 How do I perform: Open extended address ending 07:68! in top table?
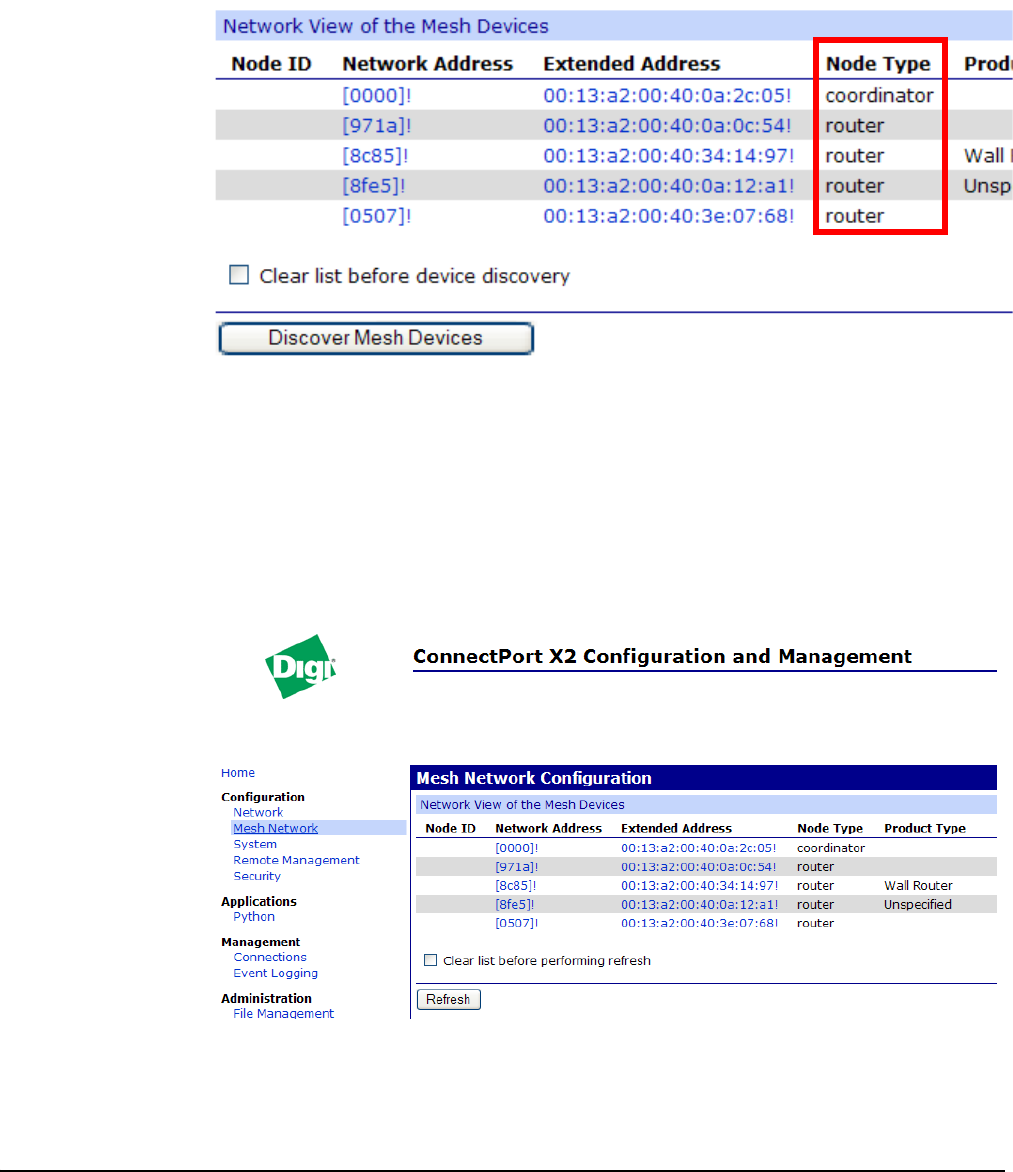click(668, 216)
